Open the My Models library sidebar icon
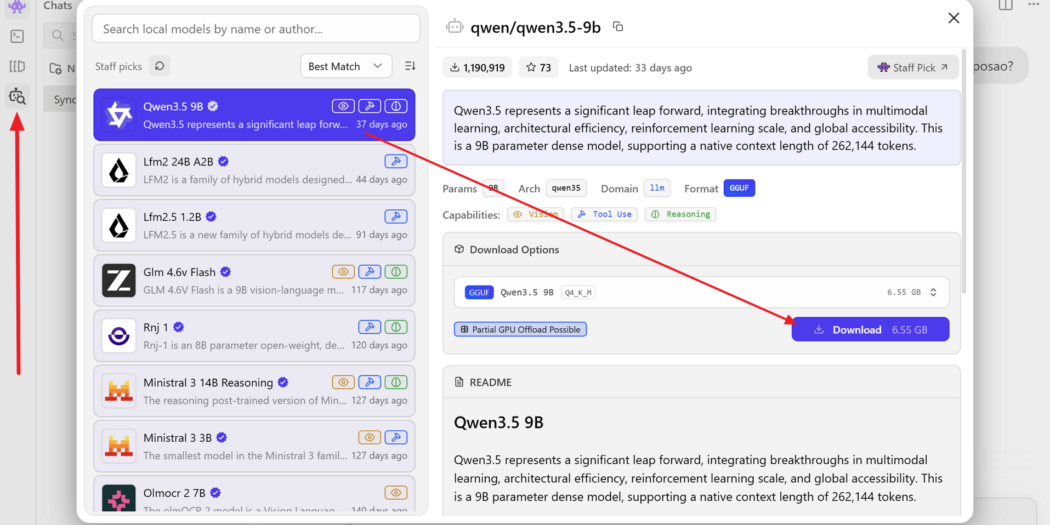 click(x=17, y=66)
